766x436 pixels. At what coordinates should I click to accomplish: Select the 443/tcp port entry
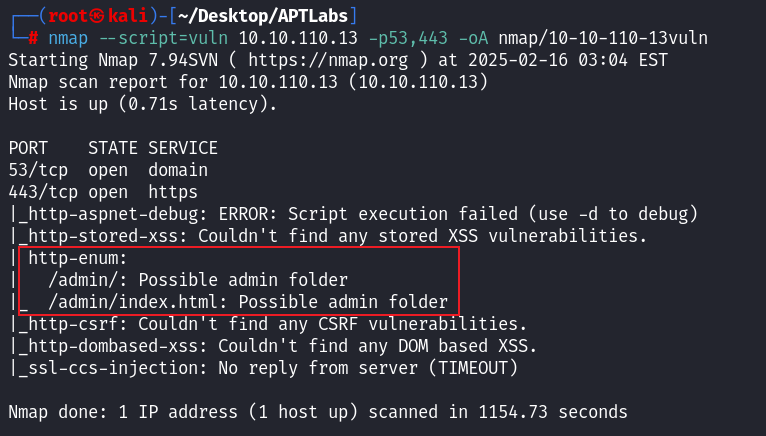coord(43,192)
